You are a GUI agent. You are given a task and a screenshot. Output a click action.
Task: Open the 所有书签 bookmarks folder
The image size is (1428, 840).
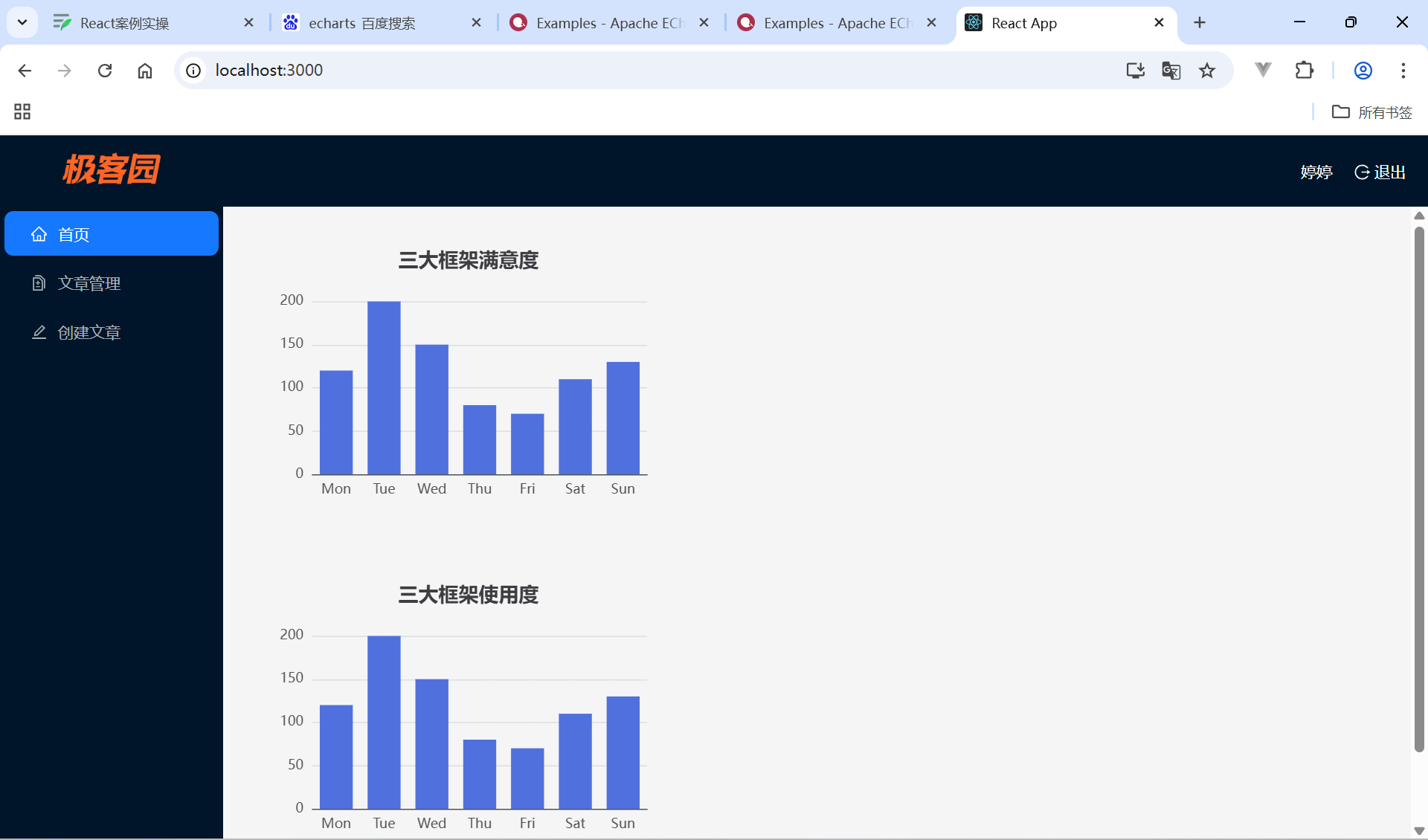coord(1371,112)
